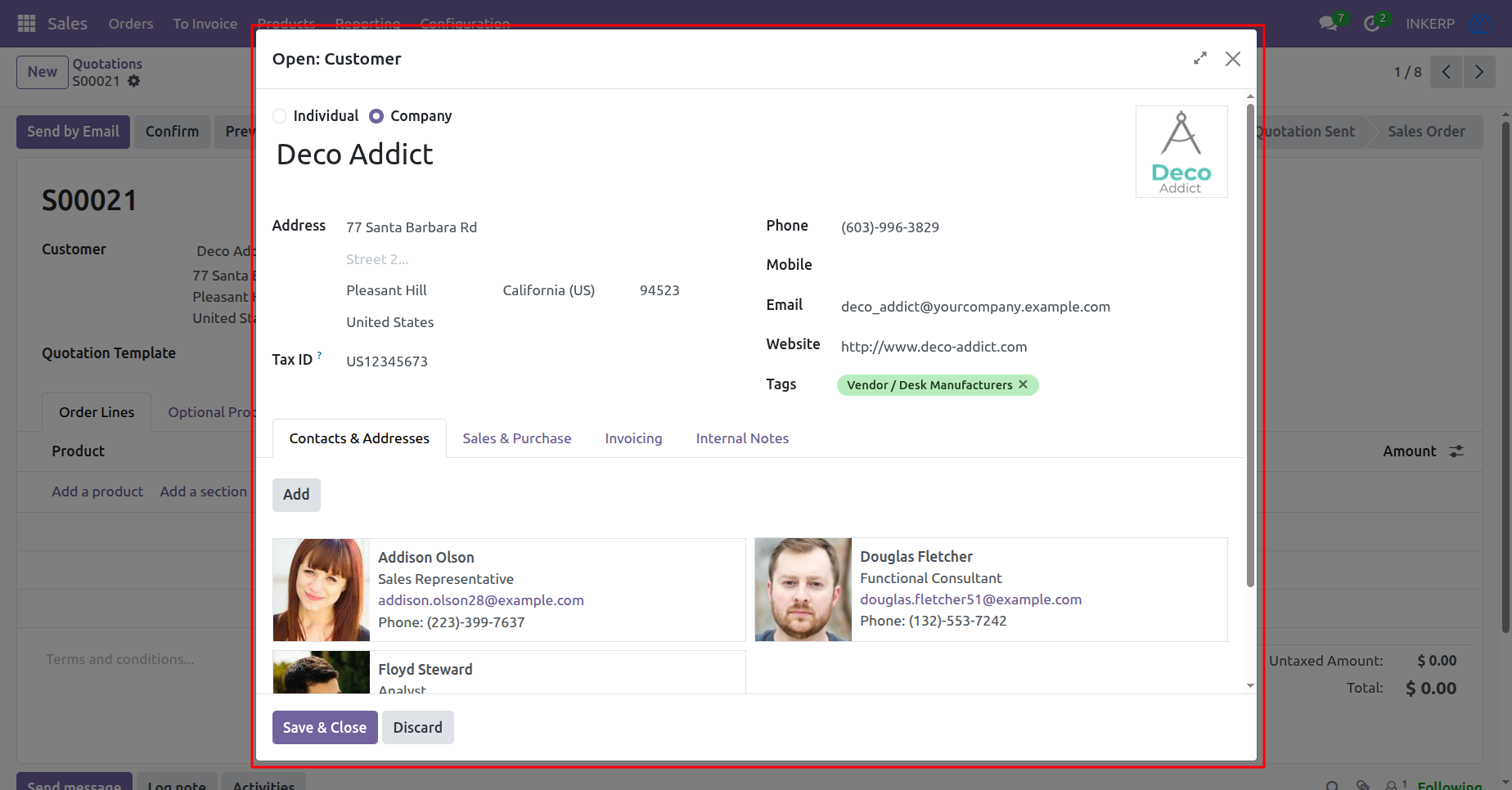Expand the Customer dialog to full screen
The height and width of the screenshot is (790, 1512).
[x=1200, y=58]
